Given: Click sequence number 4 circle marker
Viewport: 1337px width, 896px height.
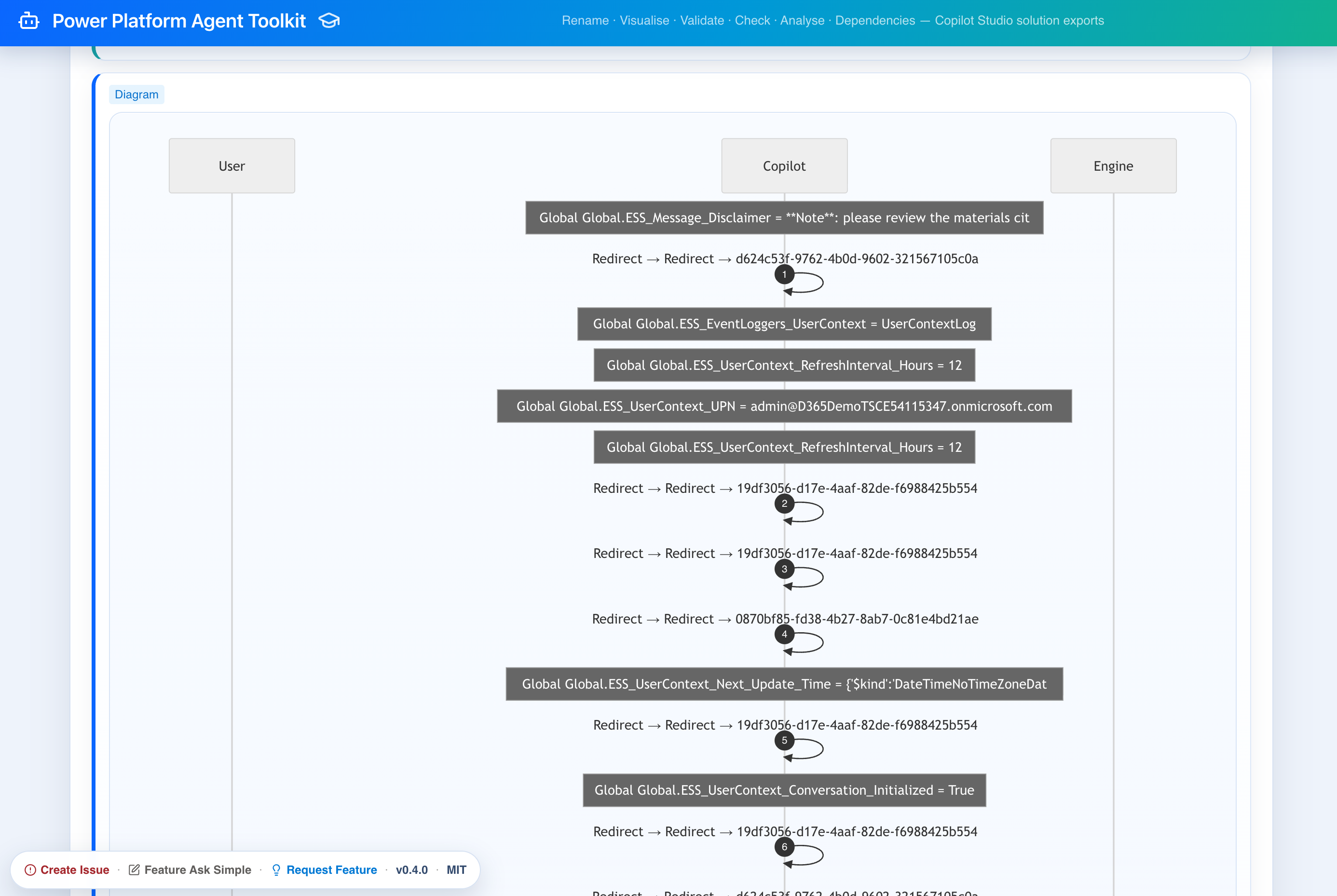Looking at the screenshot, I should click(784, 634).
